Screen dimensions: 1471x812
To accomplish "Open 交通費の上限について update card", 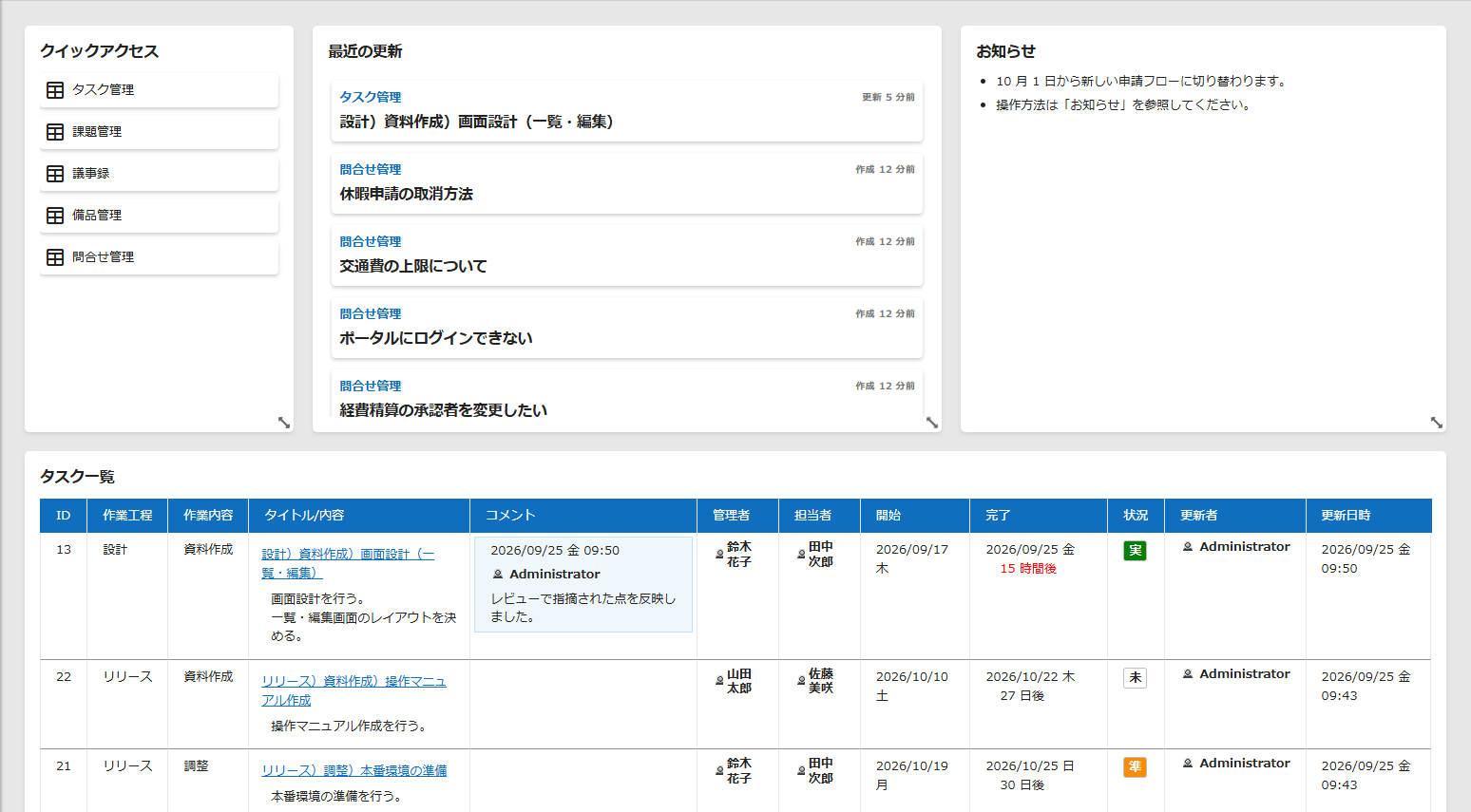I will point(627,255).
